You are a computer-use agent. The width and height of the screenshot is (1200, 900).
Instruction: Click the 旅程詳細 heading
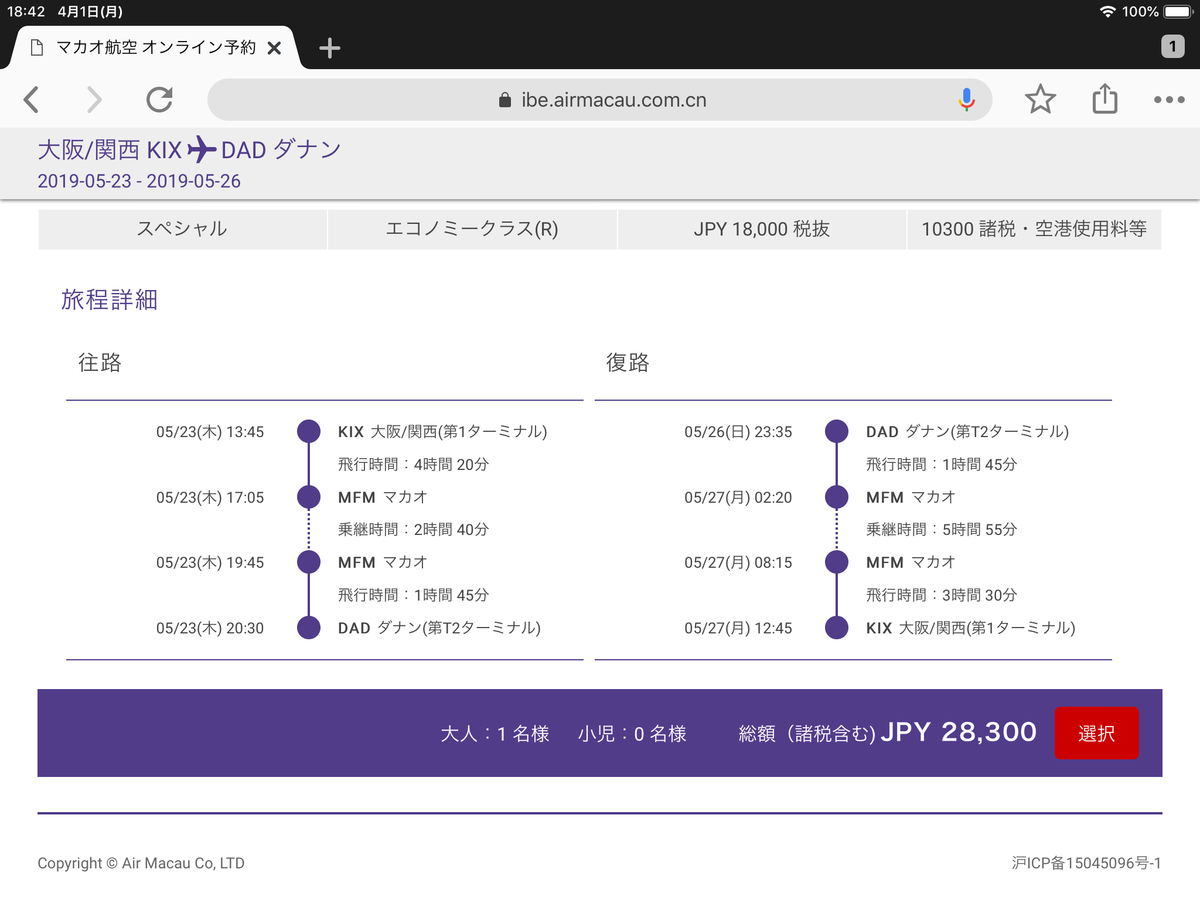109,299
